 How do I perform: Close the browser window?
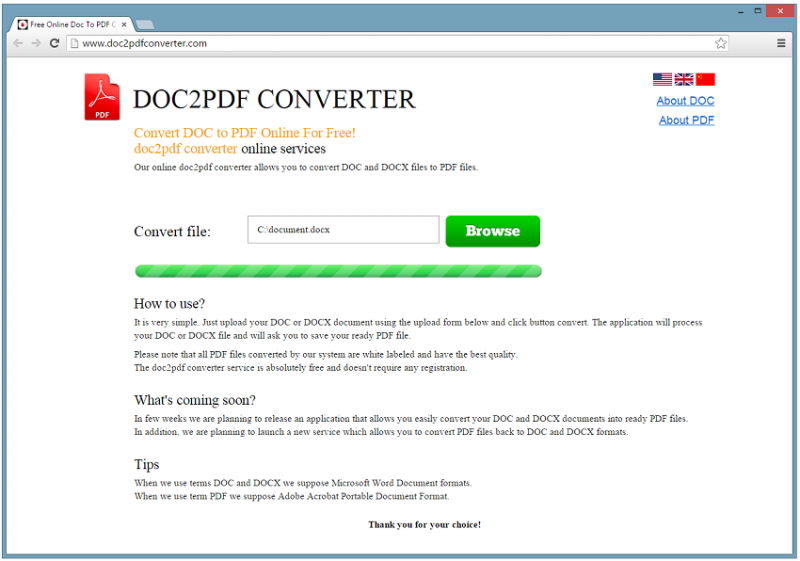780,11
